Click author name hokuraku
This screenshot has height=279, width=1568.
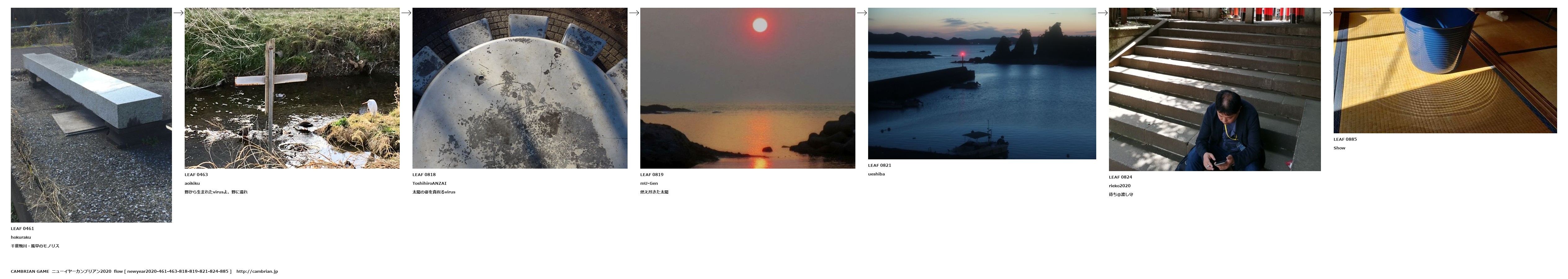pos(21,237)
